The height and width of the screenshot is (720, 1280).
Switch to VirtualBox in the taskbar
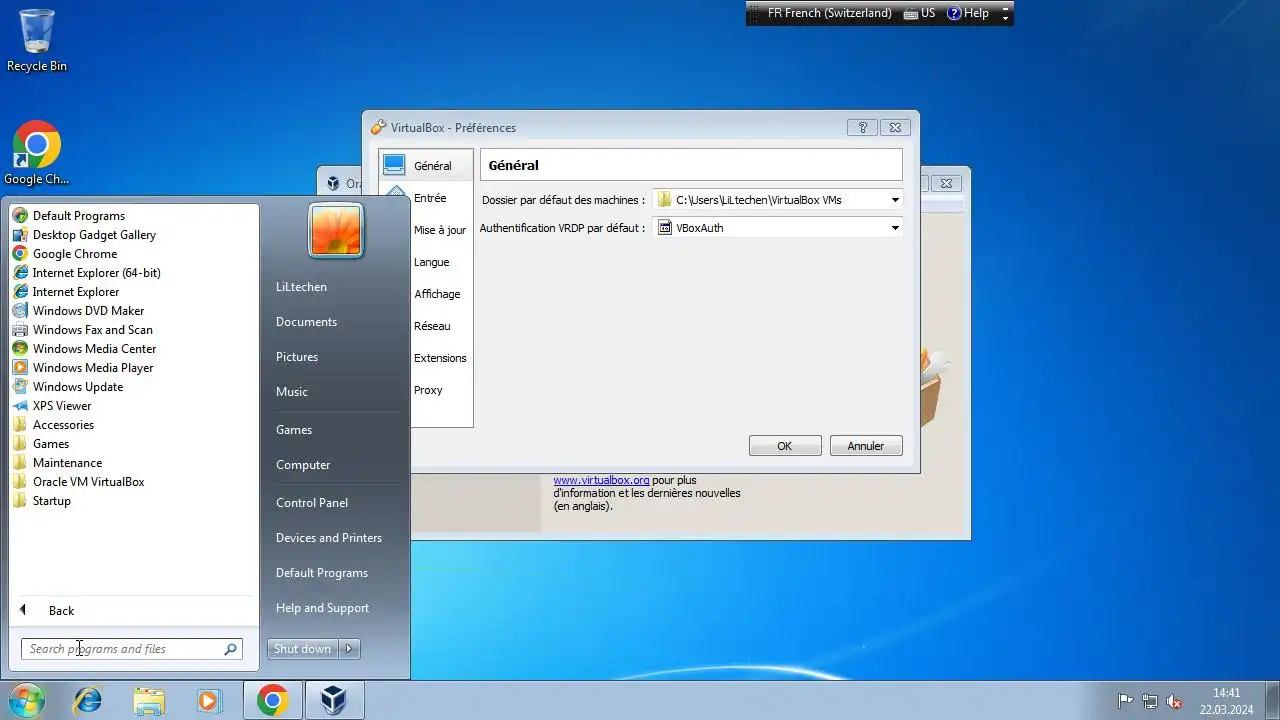(x=334, y=701)
